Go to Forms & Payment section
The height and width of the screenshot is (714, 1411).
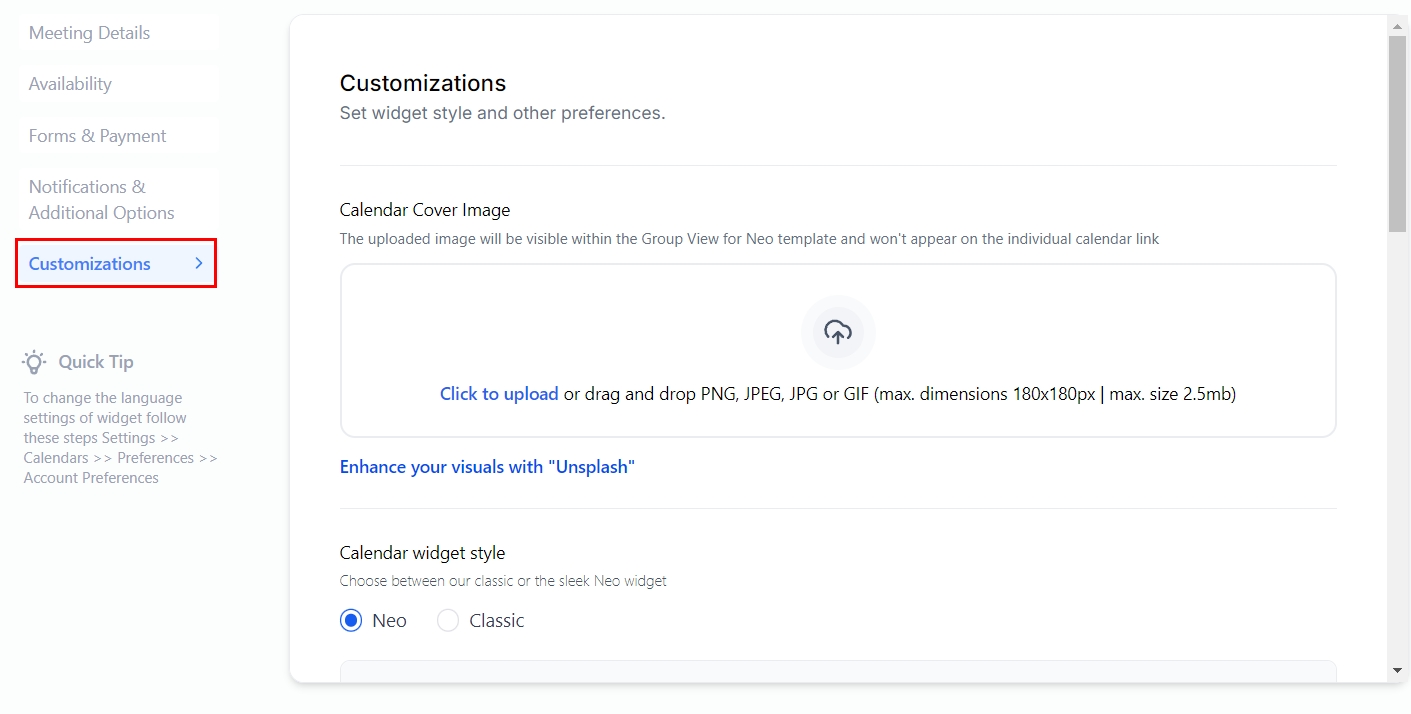point(97,136)
